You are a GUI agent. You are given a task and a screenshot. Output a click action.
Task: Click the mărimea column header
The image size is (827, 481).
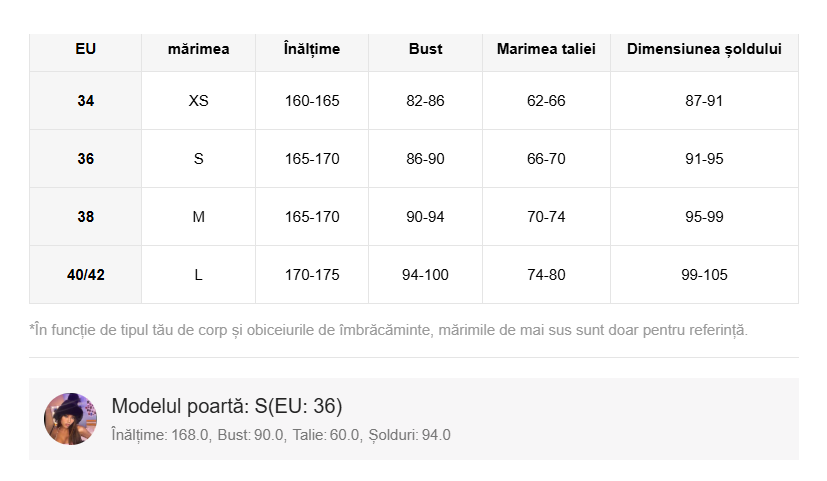point(198,49)
